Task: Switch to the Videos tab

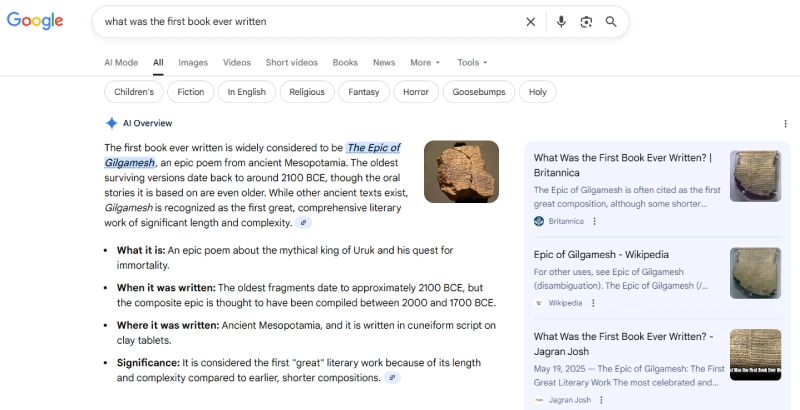Action: click(x=237, y=62)
